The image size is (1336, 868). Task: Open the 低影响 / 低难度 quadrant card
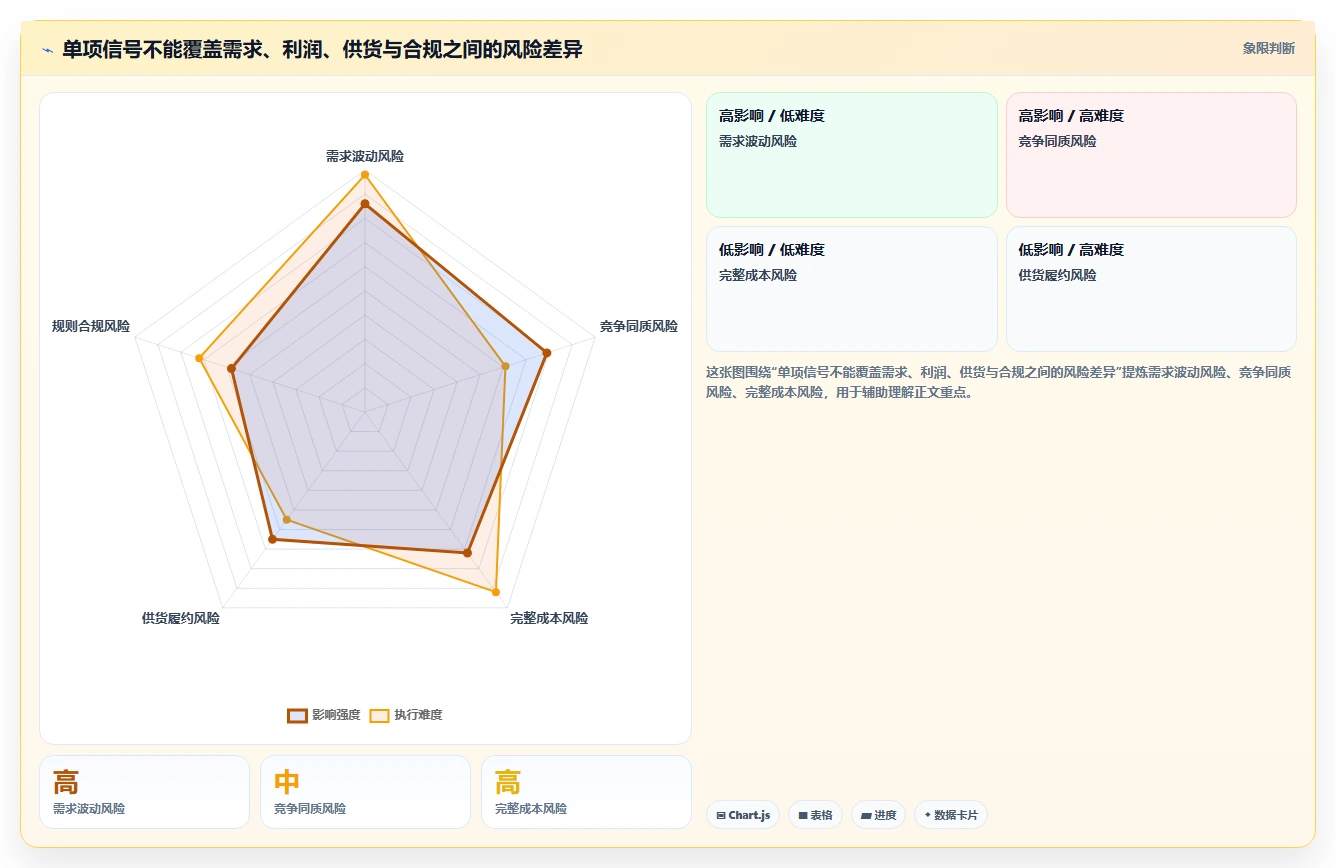(852, 289)
